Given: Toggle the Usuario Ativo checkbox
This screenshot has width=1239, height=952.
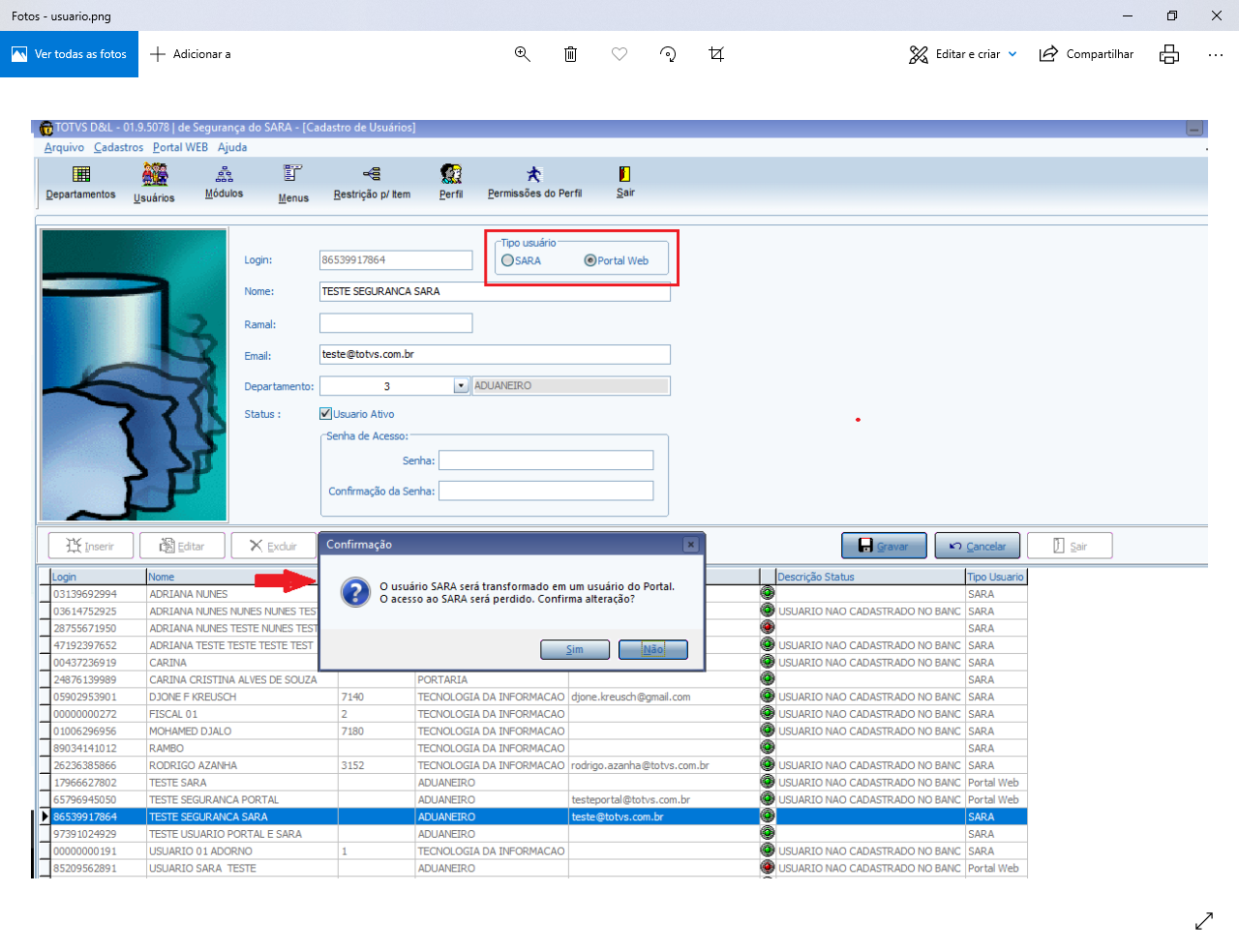Looking at the screenshot, I should click(325, 414).
